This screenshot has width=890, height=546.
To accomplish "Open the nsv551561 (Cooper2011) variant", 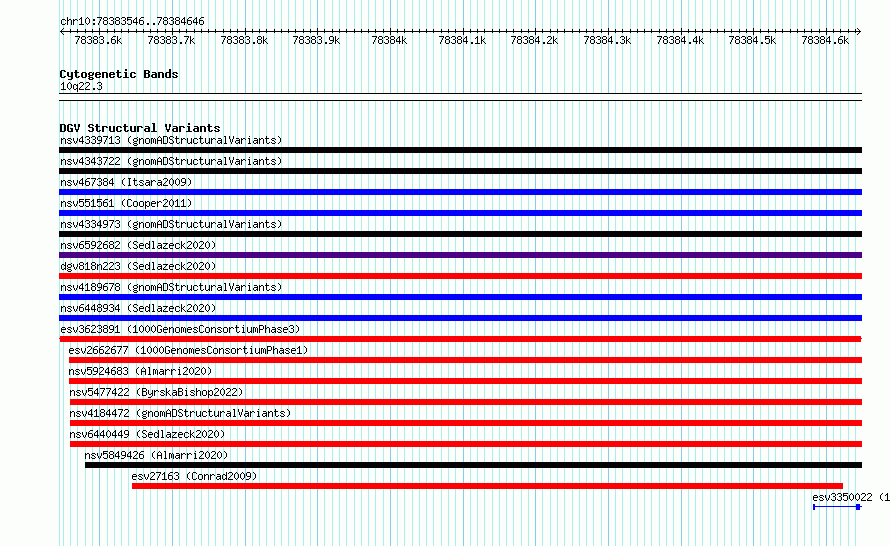I will tap(126, 203).
